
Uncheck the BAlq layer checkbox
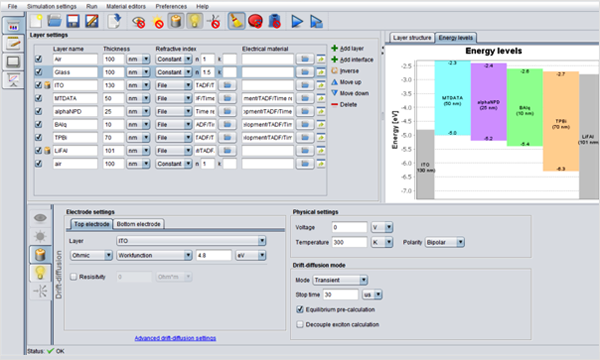(38, 124)
